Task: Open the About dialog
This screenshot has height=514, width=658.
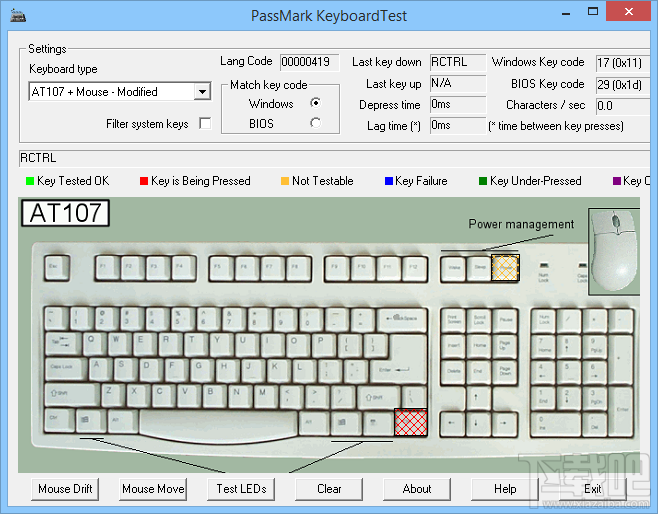Action: coord(417,489)
